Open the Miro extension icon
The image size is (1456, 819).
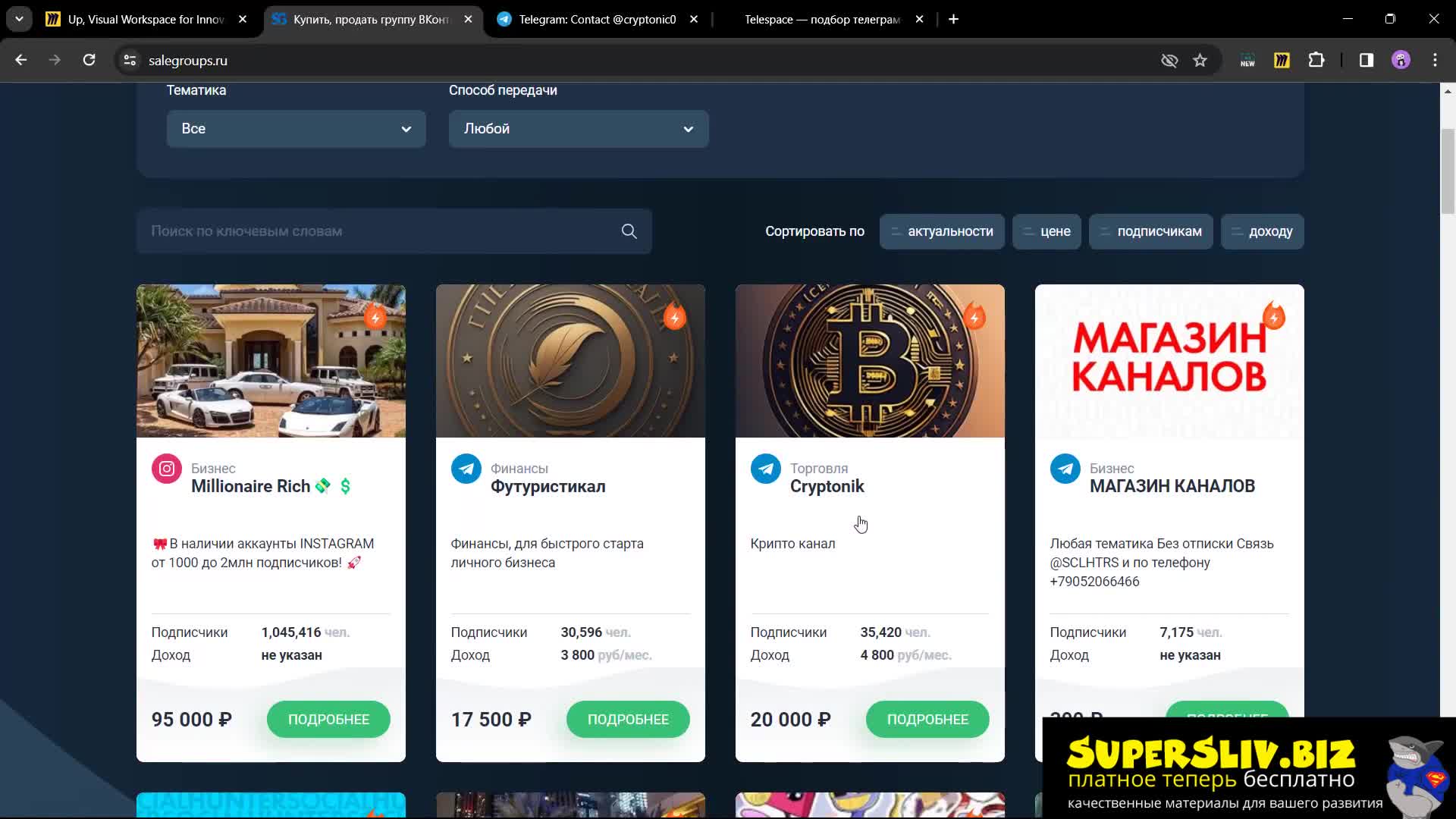pyautogui.click(x=1282, y=60)
